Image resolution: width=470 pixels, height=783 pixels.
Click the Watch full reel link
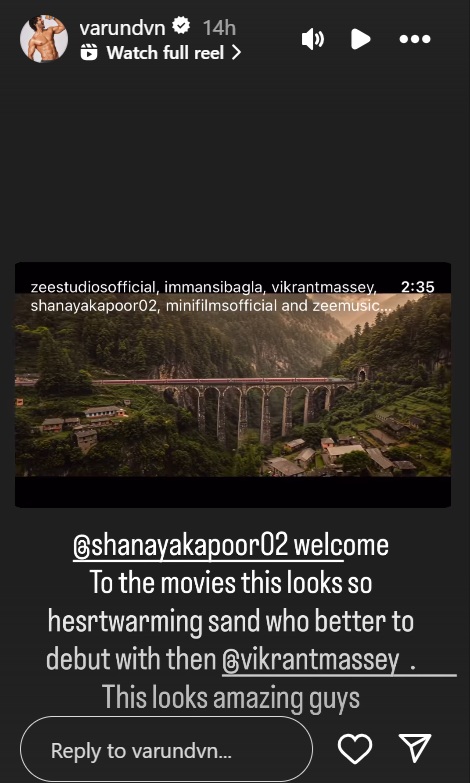pos(165,52)
